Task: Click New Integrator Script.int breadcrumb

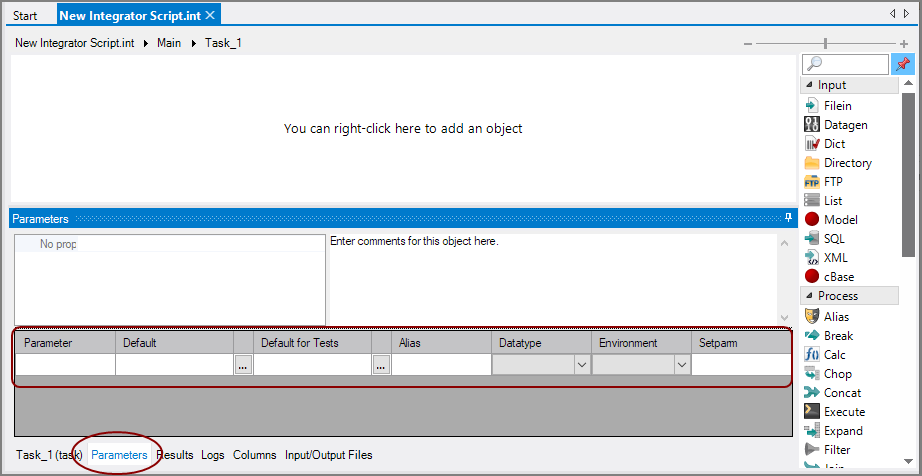Action: (75, 43)
